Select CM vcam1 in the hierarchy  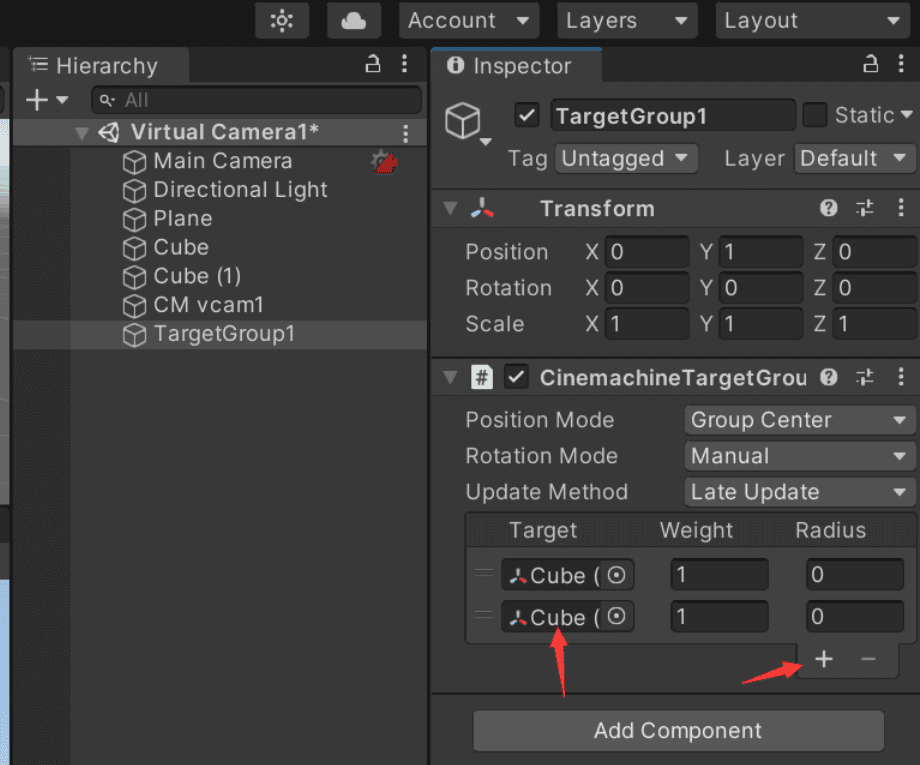[208, 305]
